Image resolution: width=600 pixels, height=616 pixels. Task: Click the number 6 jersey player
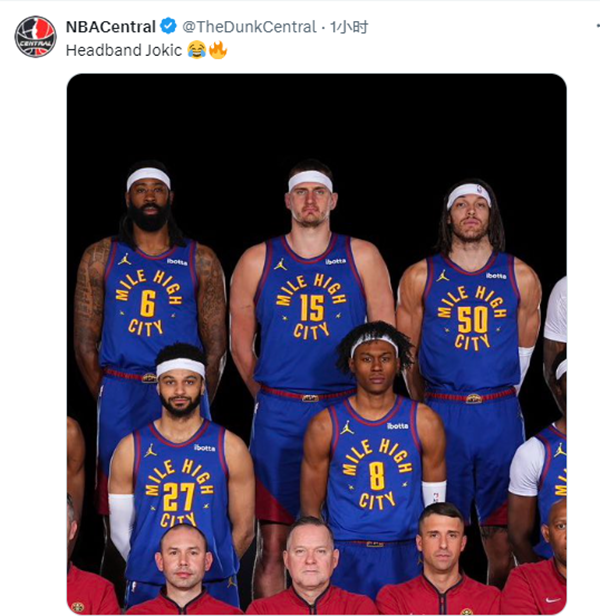pos(149,300)
